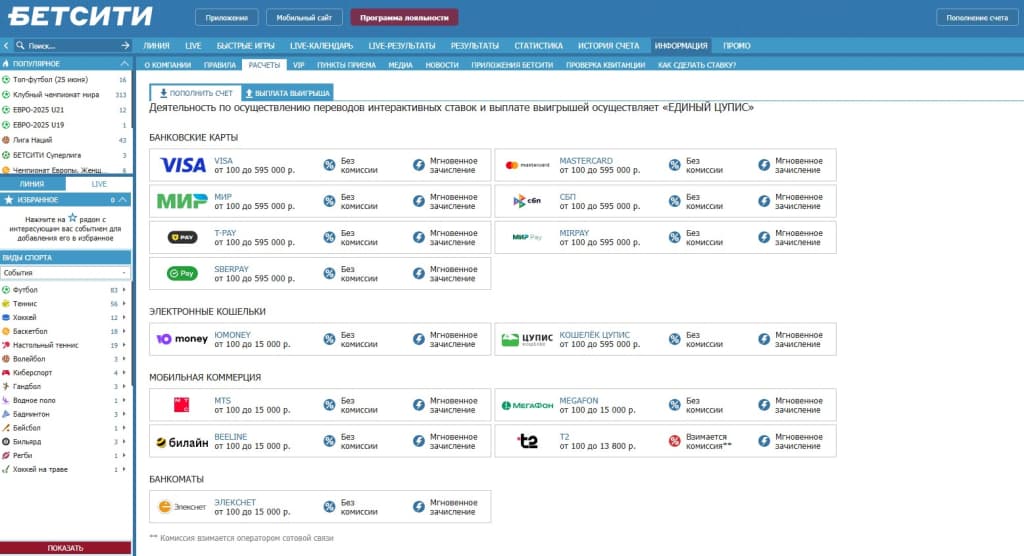This screenshot has width=1024, height=556.
Task: Open the События dropdown
Action: point(65,272)
